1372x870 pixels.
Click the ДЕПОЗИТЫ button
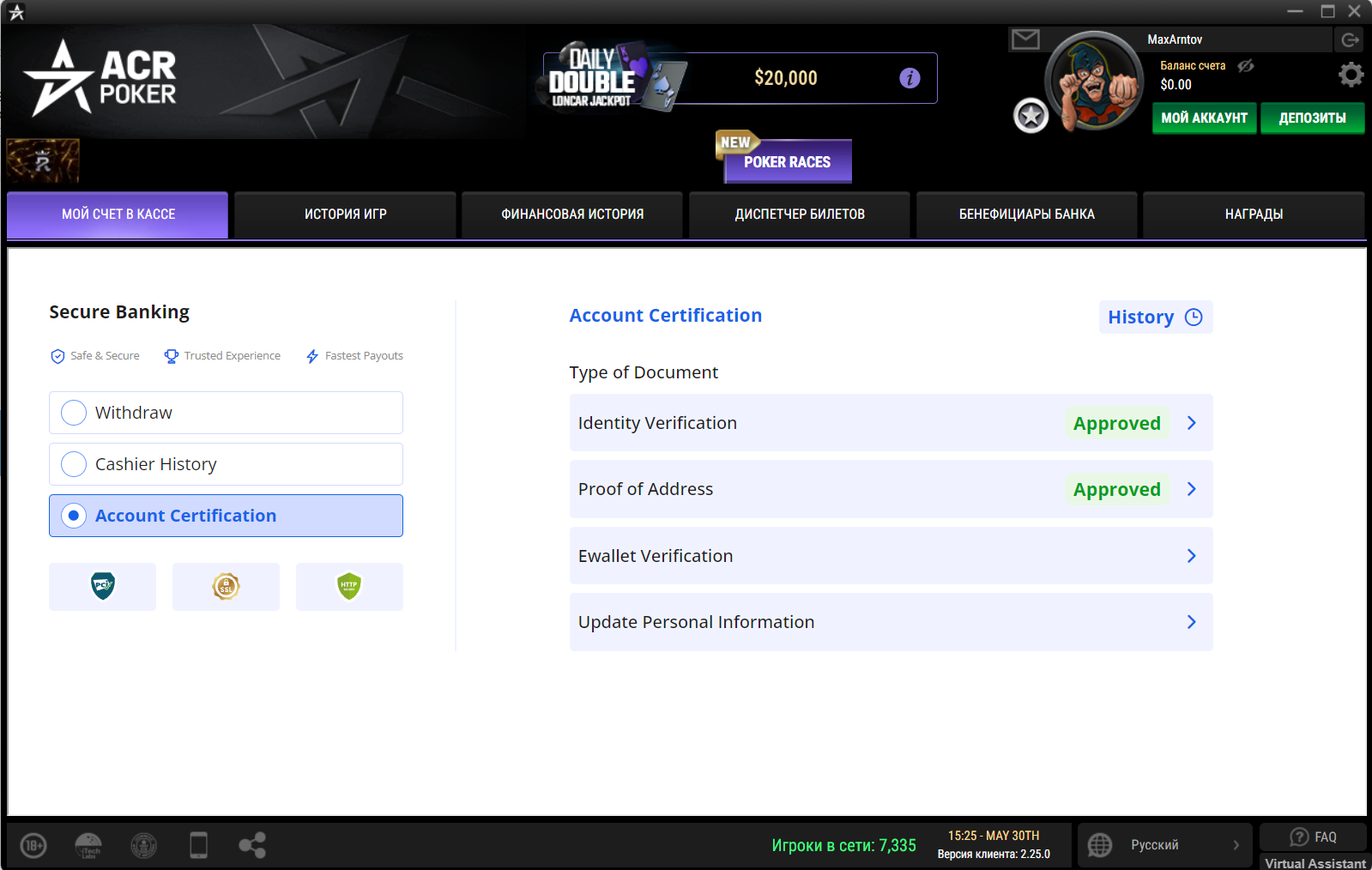pyautogui.click(x=1313, y=118)
